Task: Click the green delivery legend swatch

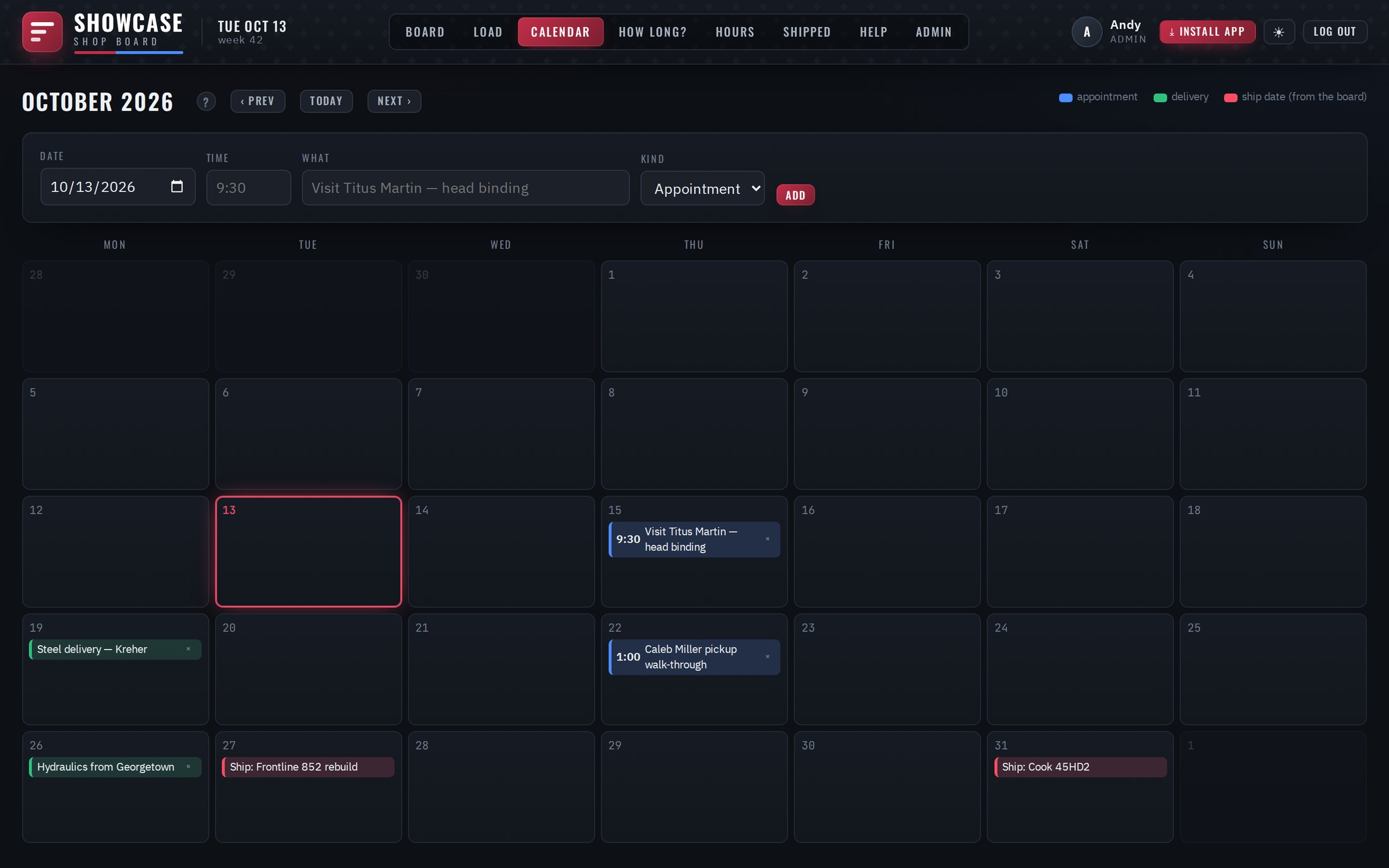Action: click(1160, 98)
